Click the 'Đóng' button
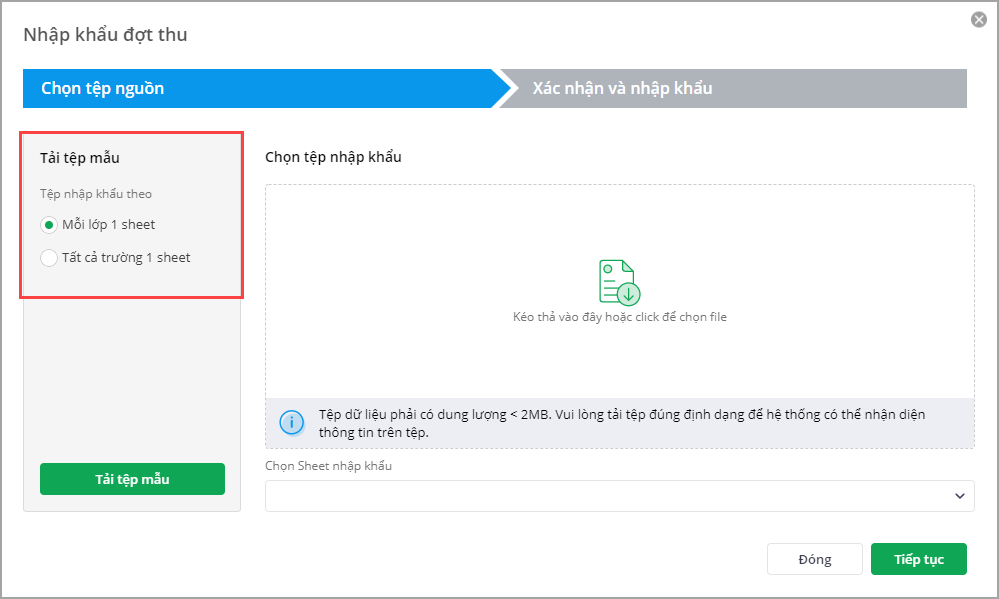Image resolution: width=999 pixels, height=599 pixels. point(814,559)
